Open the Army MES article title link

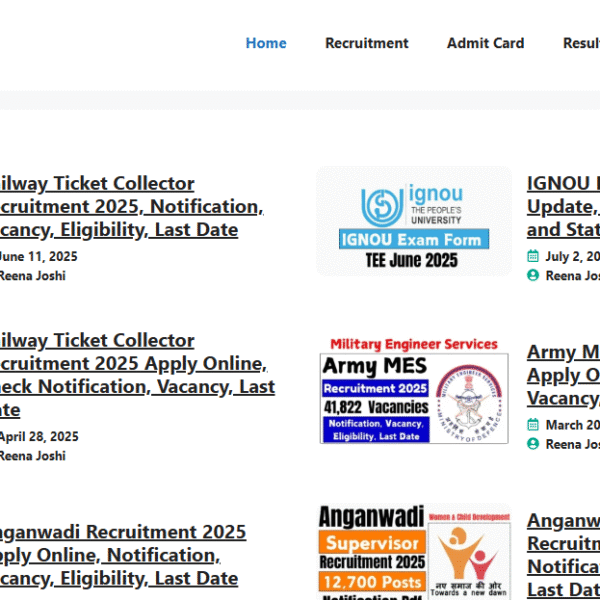pyautogui.click(x=563, y=375)
